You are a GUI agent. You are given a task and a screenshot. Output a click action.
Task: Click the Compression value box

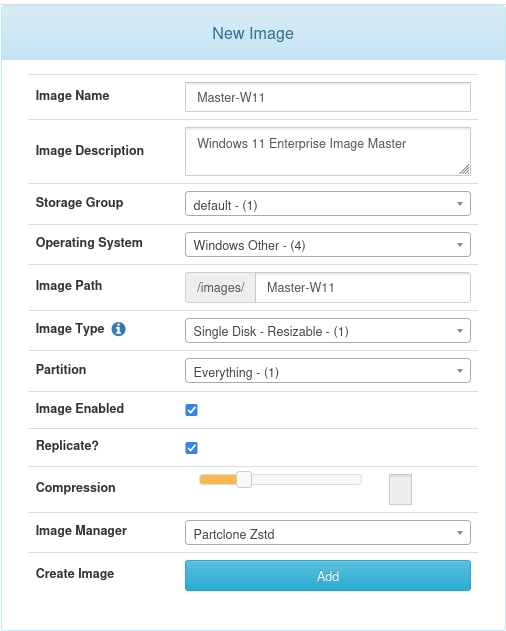click(x=401, y=489)
